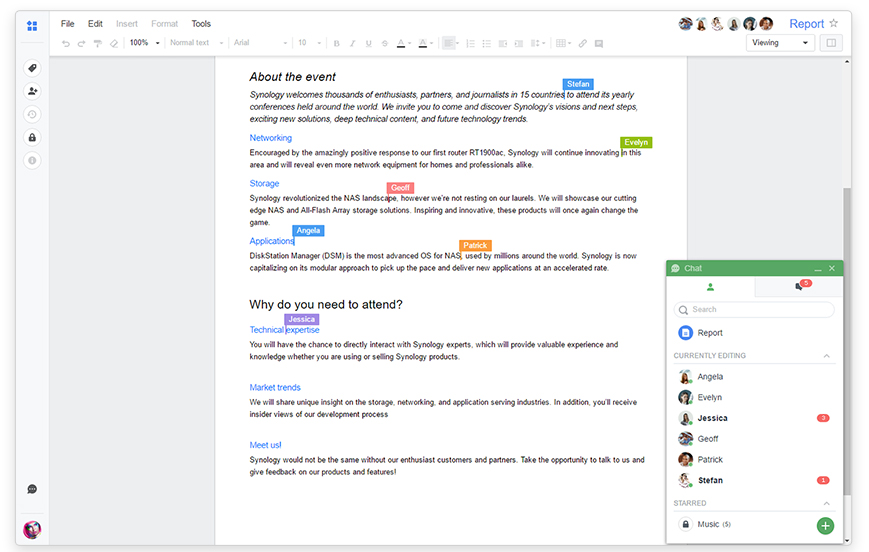Image resolution: width=869 pixels, height=552 pixels.
Task: Open the Normal text style dropdown
Action: point(196,43)
